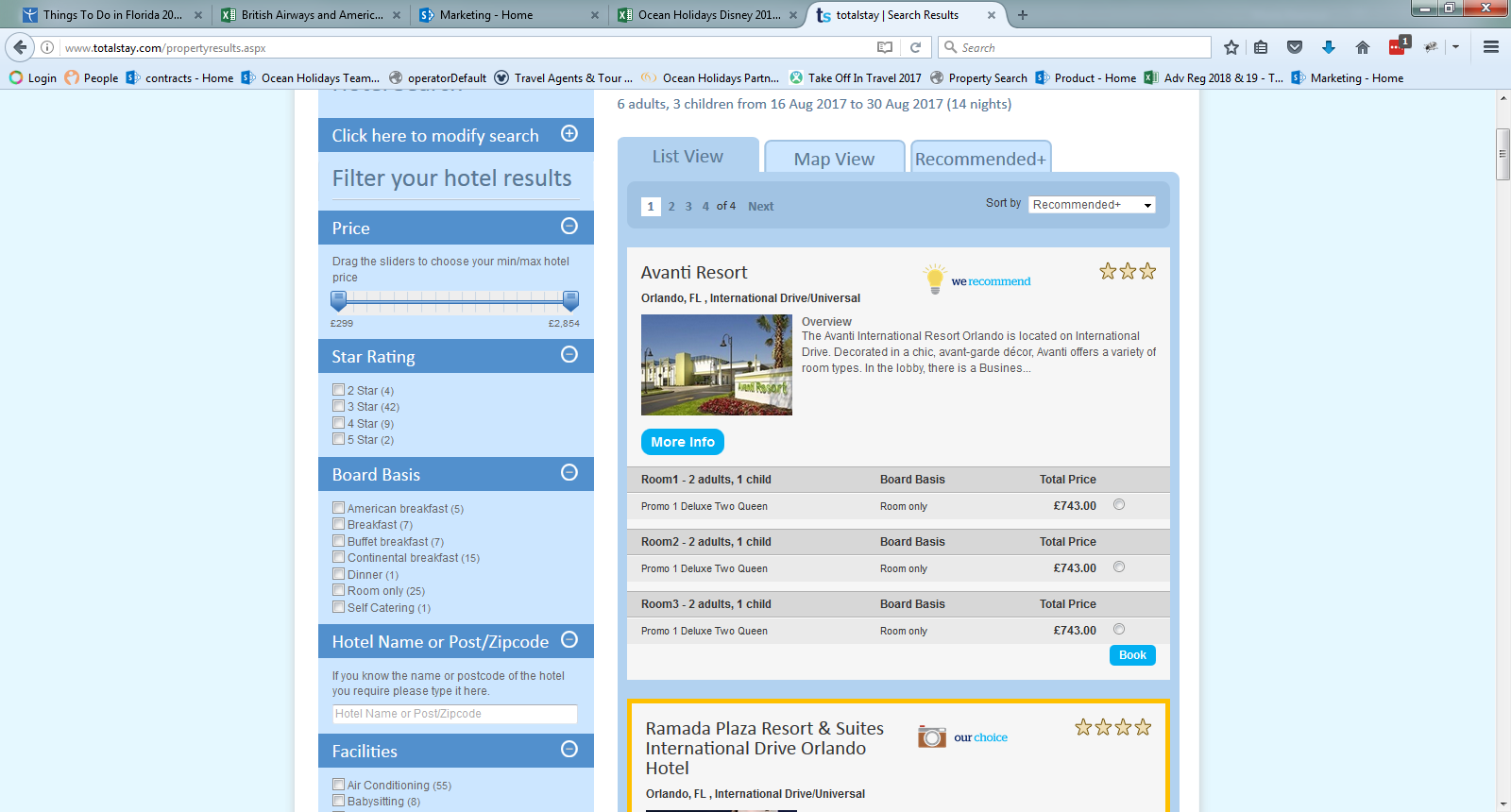Screen dimensions: 1511x812
Task: Select the Self Catering checkbox
Action: pyautogui.click(x=338, y=607)
